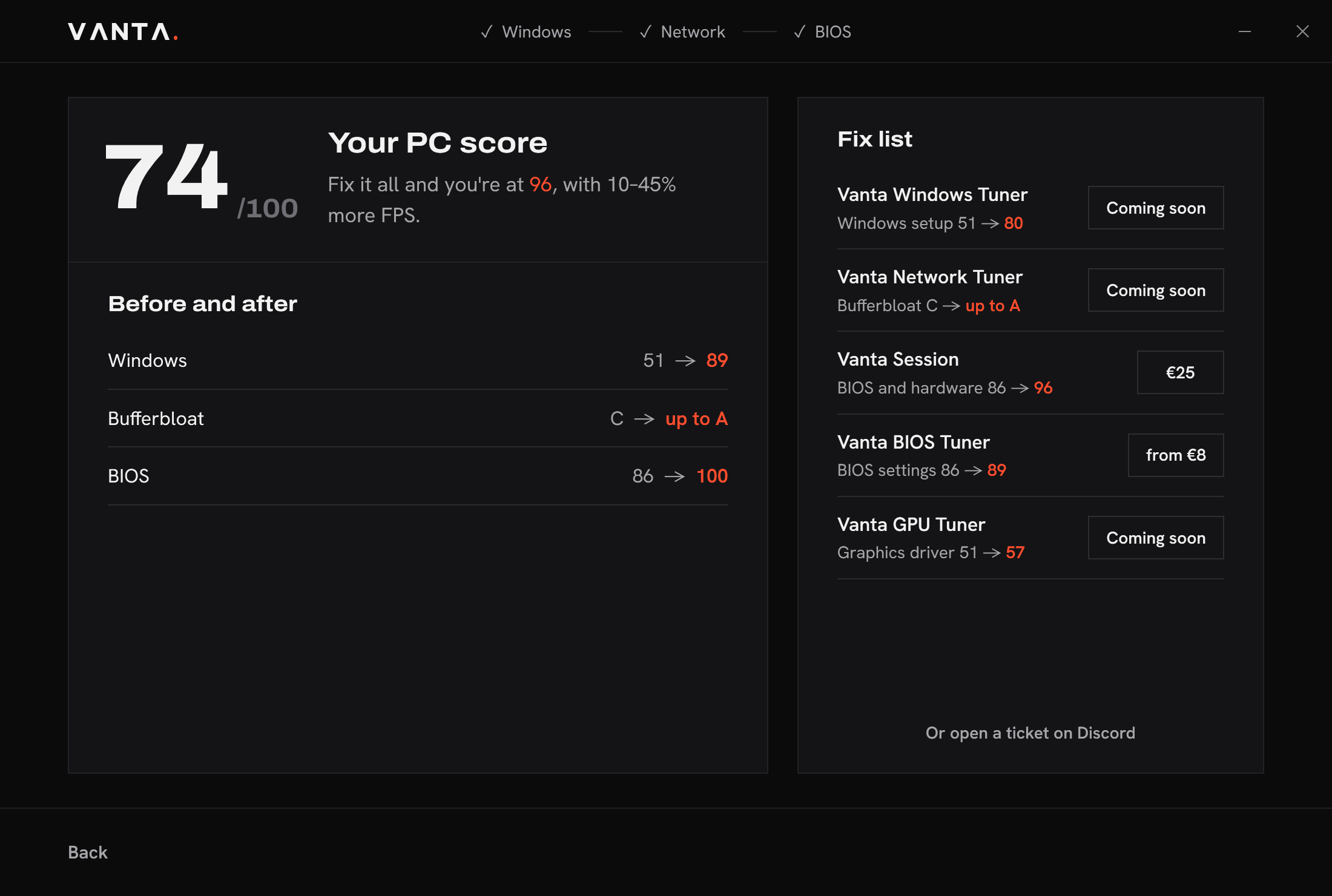Go Back to previous screen
1332x896 pixels.
click(88, 852)
